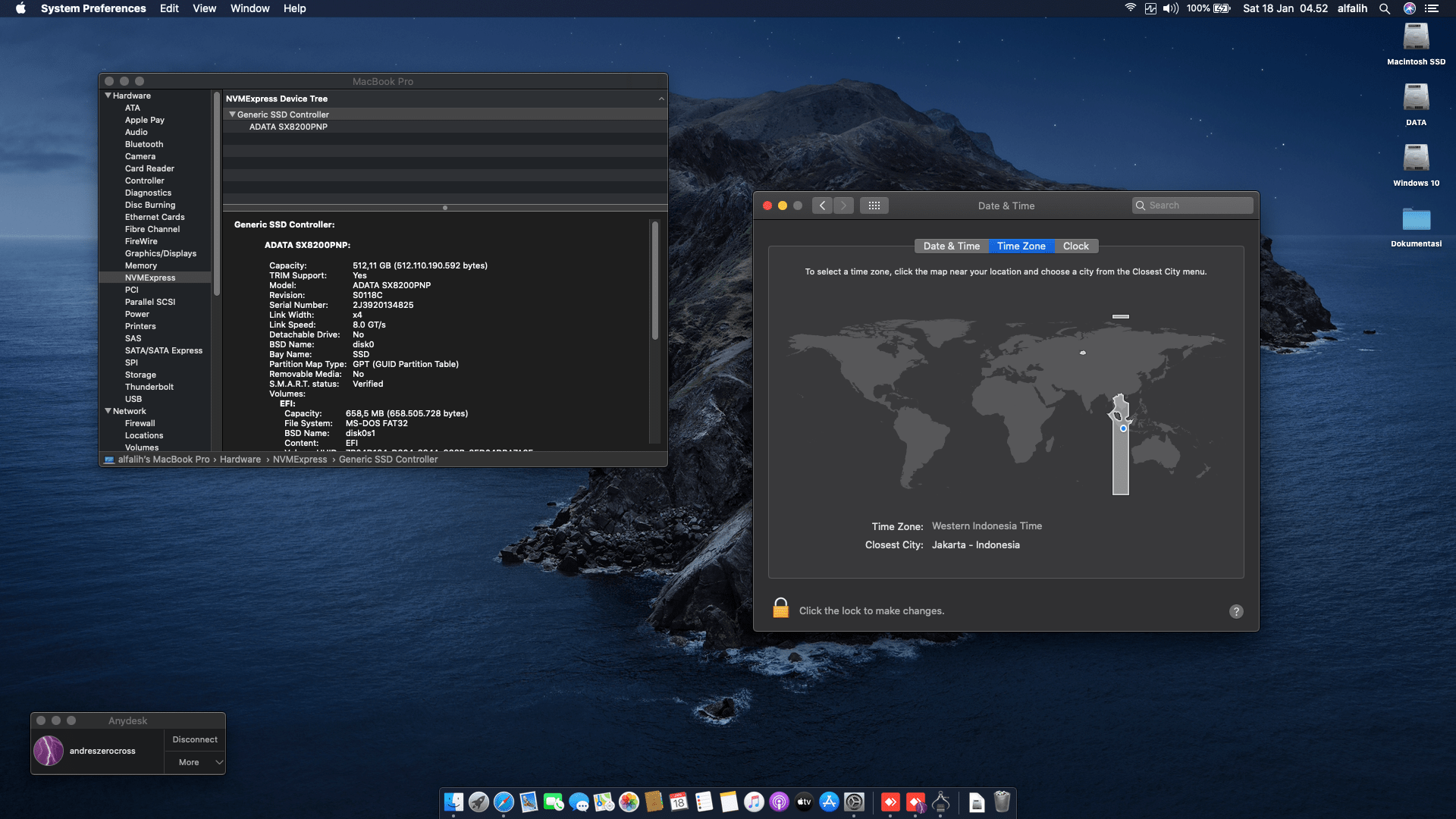The image size is (1456, 819).
Task: Open Launchpad from the Dock
Action: (x=479, y=802)
